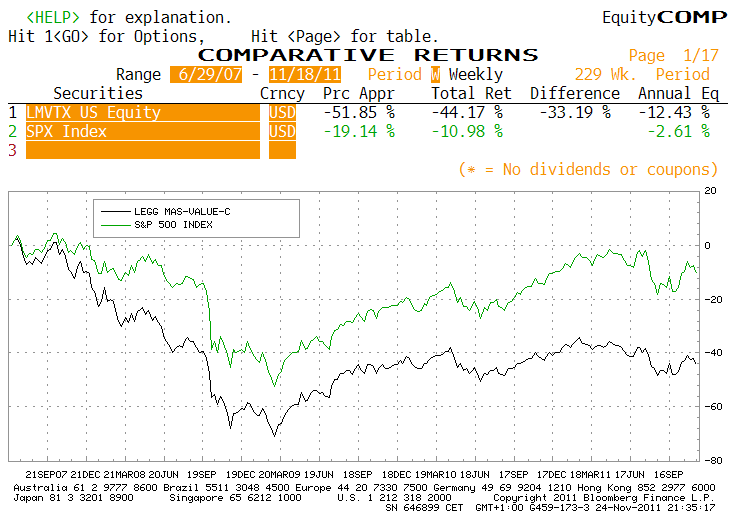This screenshot has height=527, width=736.
Task: Click the Difference column header
Action: click(575, 93)
